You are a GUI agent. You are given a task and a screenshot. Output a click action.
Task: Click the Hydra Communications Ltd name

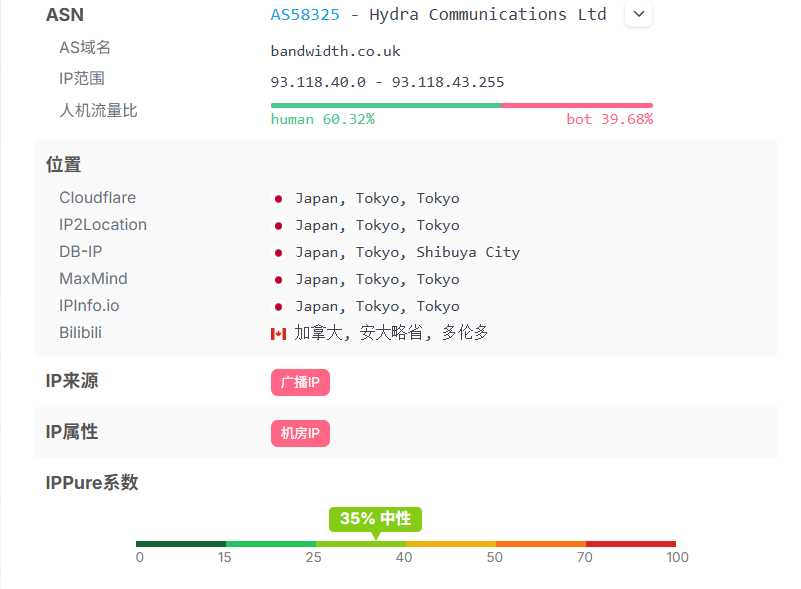488,14
